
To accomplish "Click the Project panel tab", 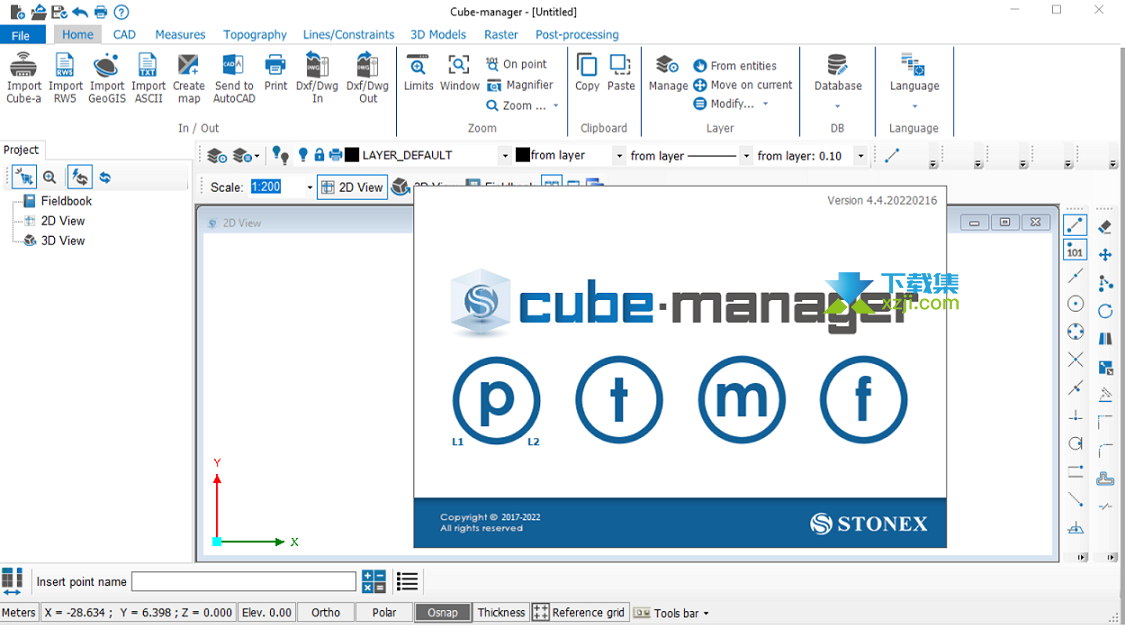I will tap(22, 150).
